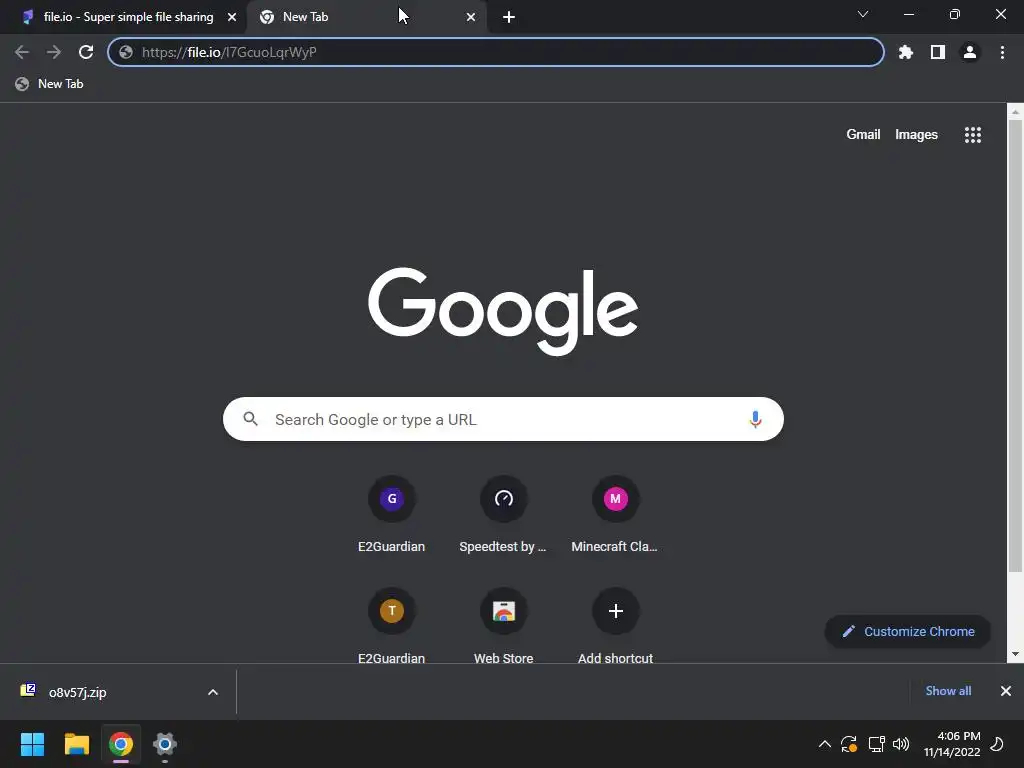The height and width of the screenshot is (768, 1024).
Task: Click the site info globe icon
Action: pos(126,52)
